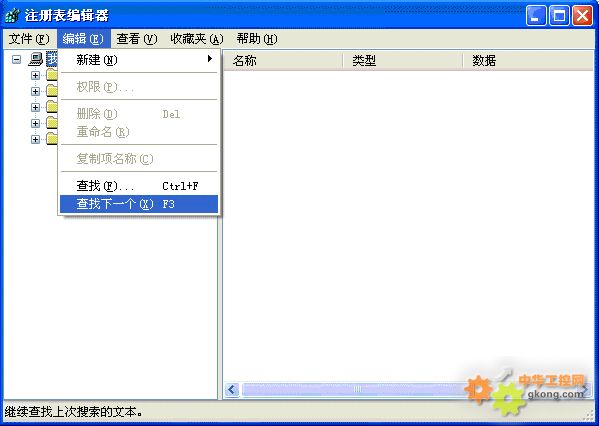This screenshot has height=426, width=599.
Task: Expand the third registry hive plus box
Action: click(x=35, y=107)
